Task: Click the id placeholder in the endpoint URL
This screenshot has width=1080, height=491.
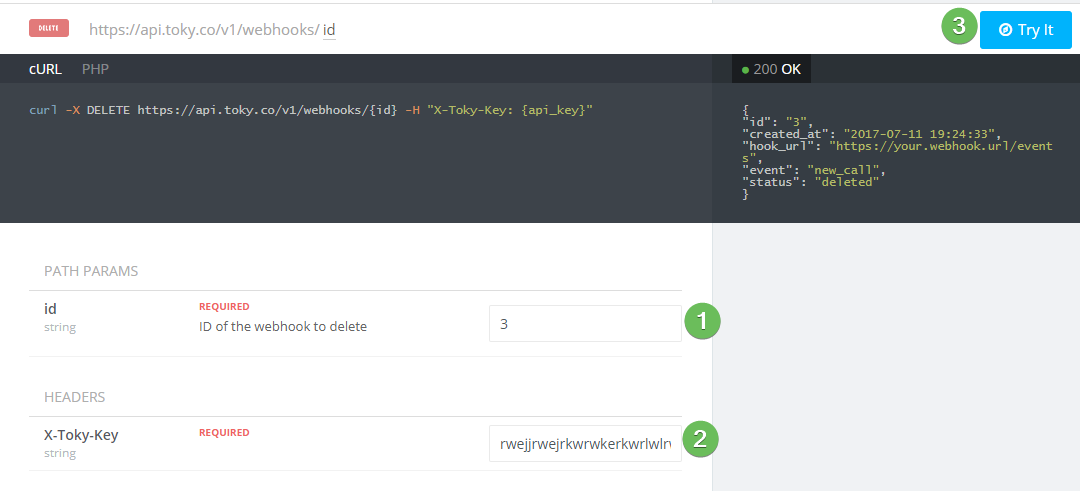Action: [x=329, y=30]
